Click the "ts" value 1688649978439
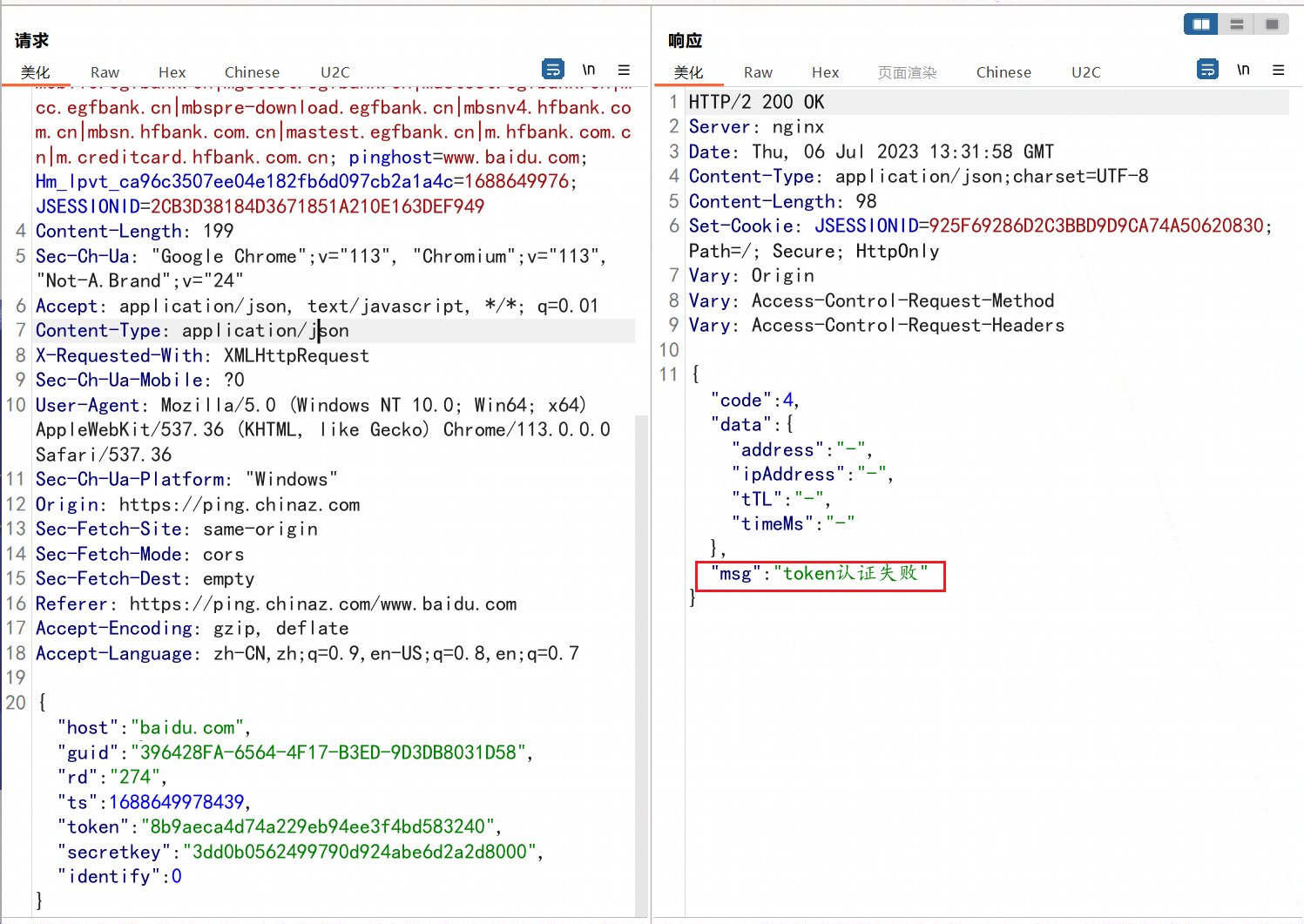 (177, 802)
